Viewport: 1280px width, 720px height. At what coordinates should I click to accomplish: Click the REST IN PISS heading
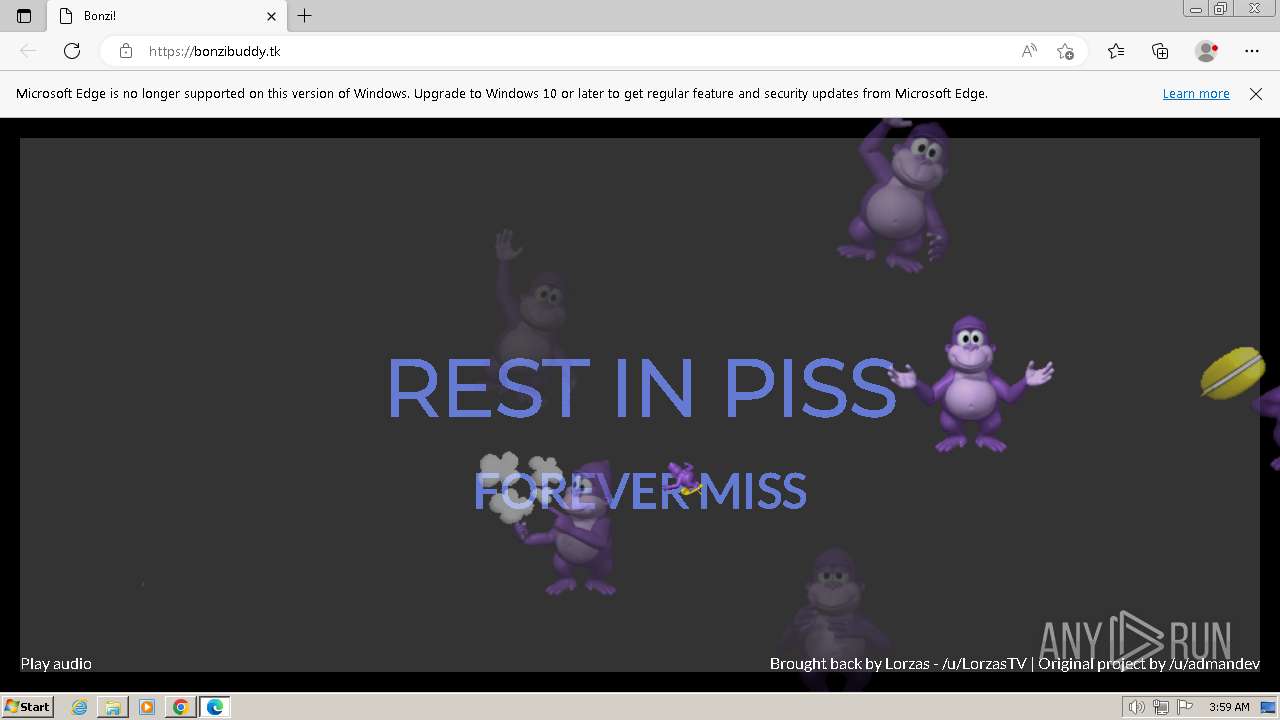click(640, 388)
